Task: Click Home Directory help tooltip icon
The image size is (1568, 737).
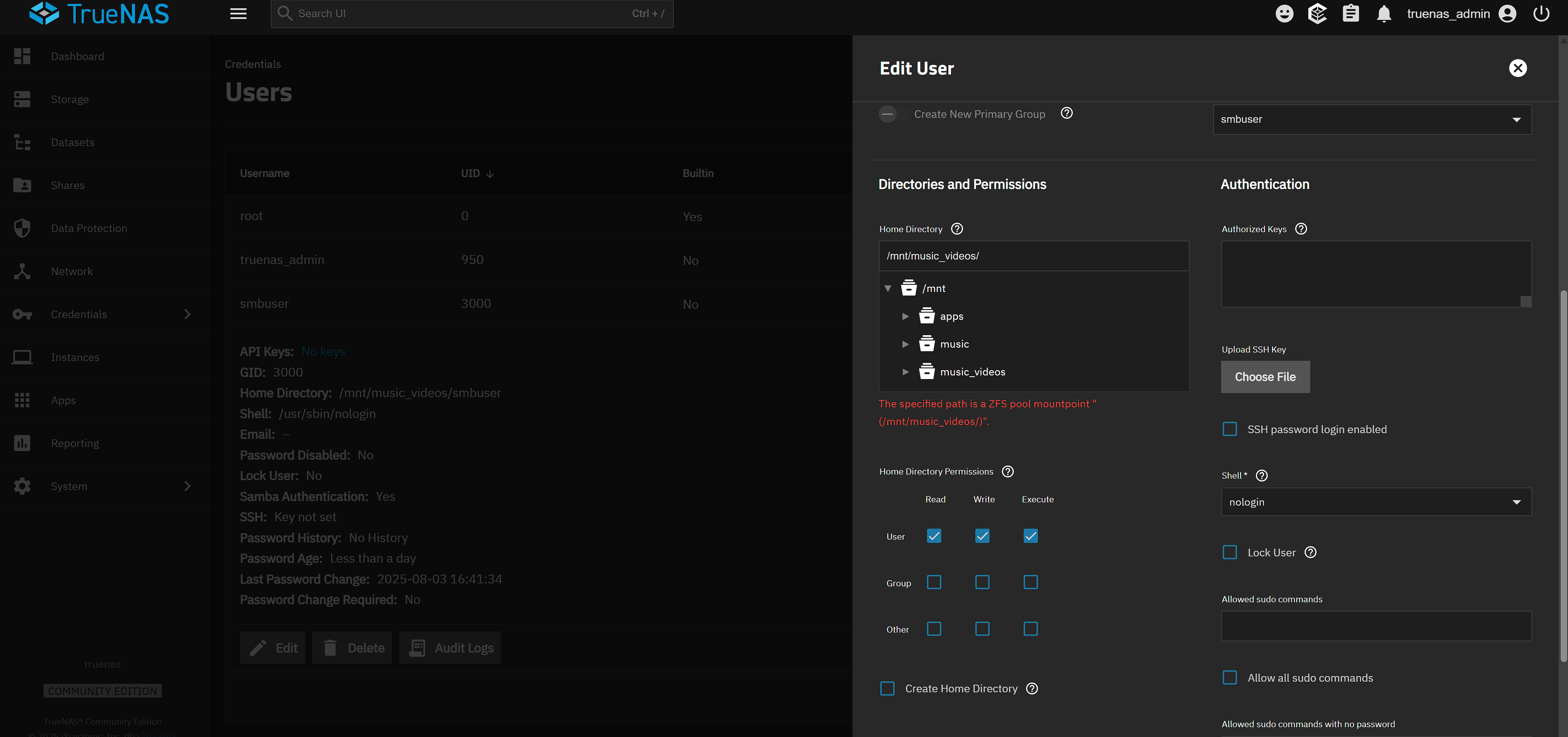Action: pos(957,229)
